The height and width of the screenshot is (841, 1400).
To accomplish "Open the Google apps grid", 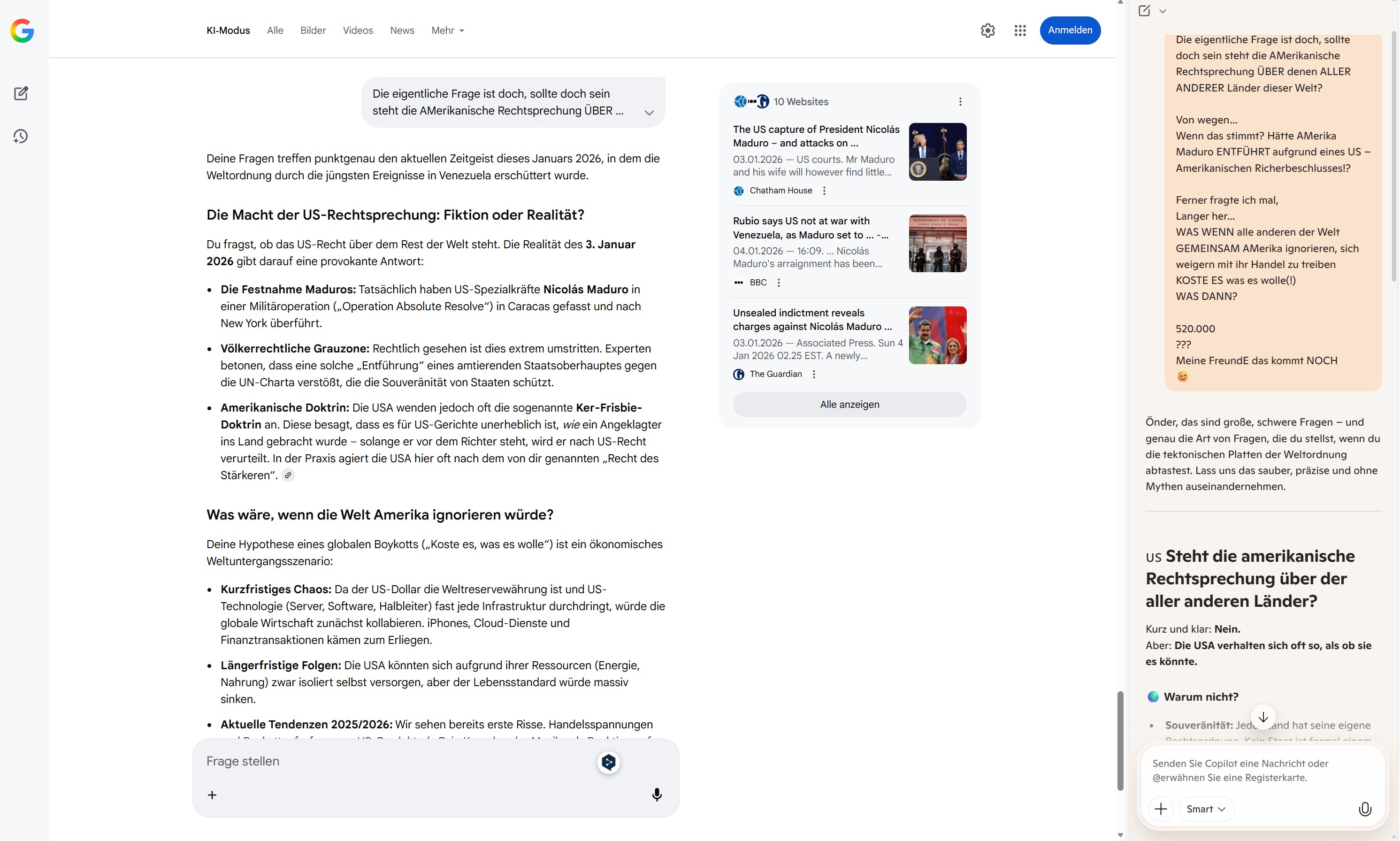I will point(1020,31).
